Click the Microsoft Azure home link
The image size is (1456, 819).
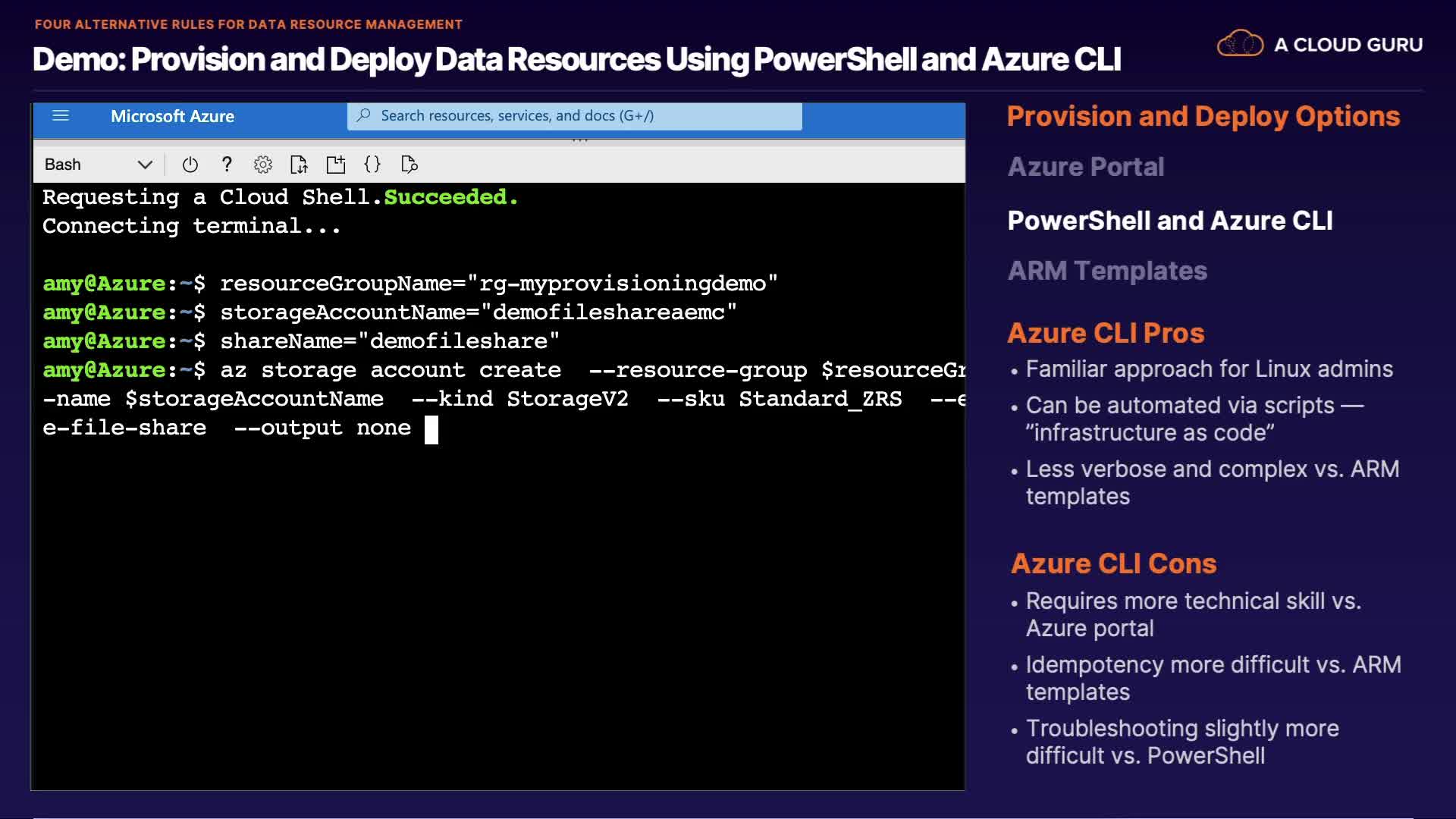(172, 116)
